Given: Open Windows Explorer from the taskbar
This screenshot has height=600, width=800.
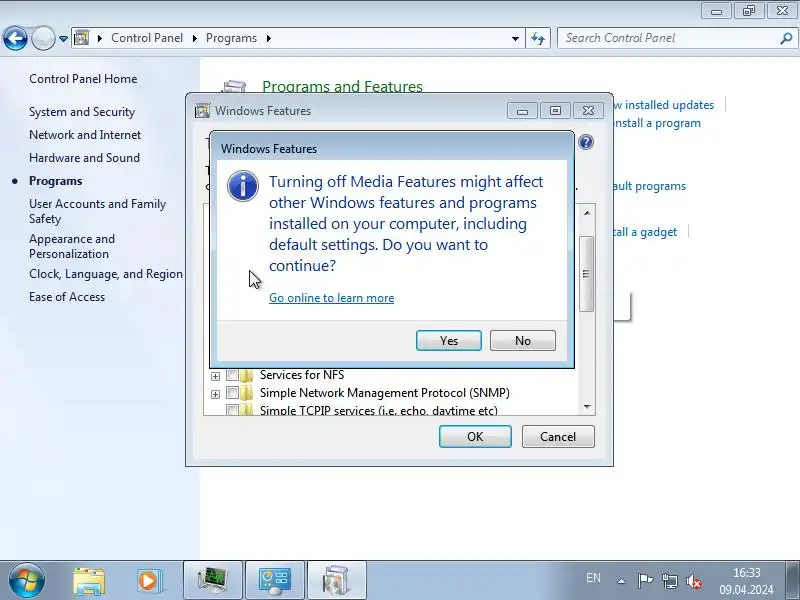Looking at the screenshot, I should point(89,581).
